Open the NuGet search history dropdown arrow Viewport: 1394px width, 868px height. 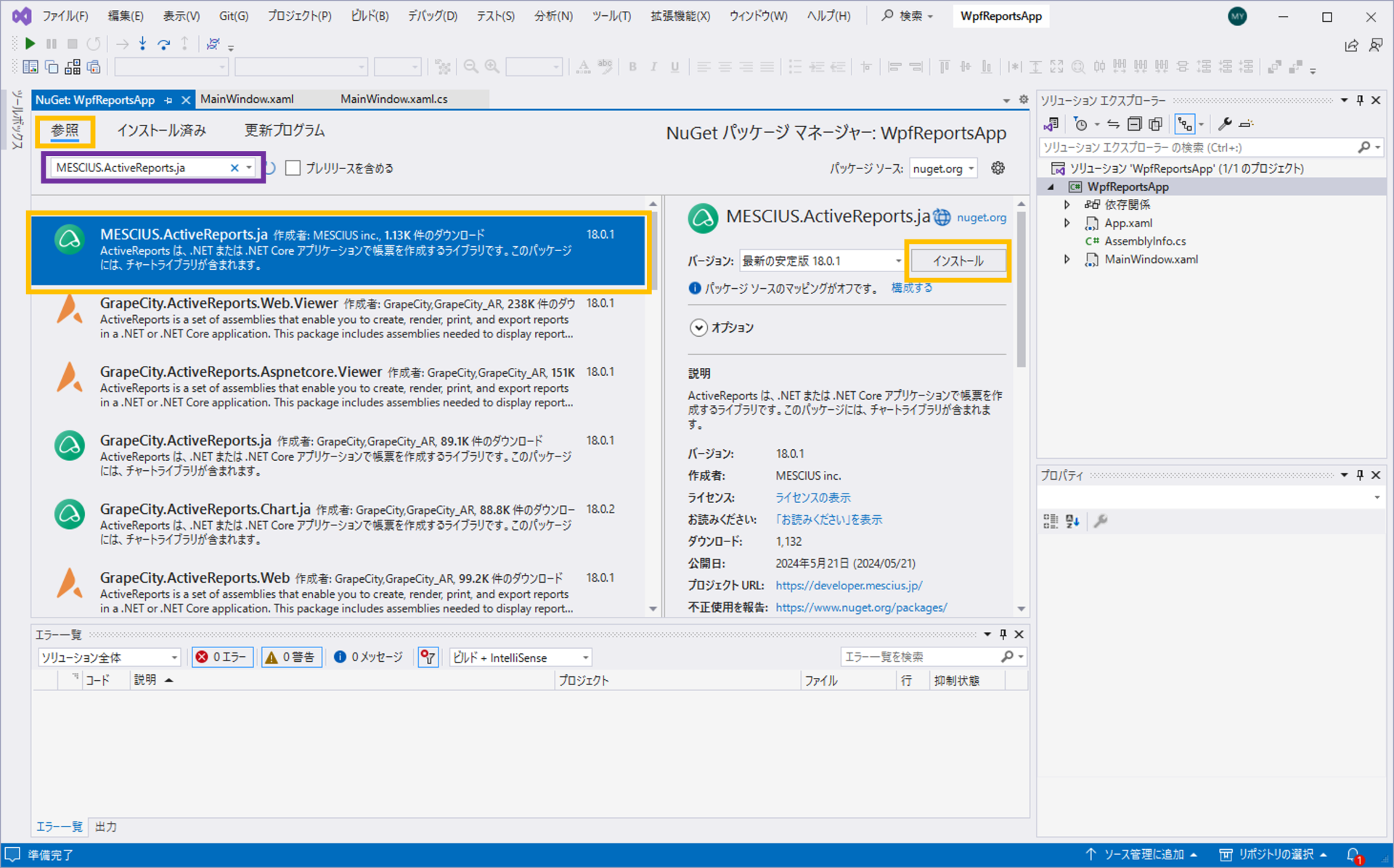[x=249, y=168]
